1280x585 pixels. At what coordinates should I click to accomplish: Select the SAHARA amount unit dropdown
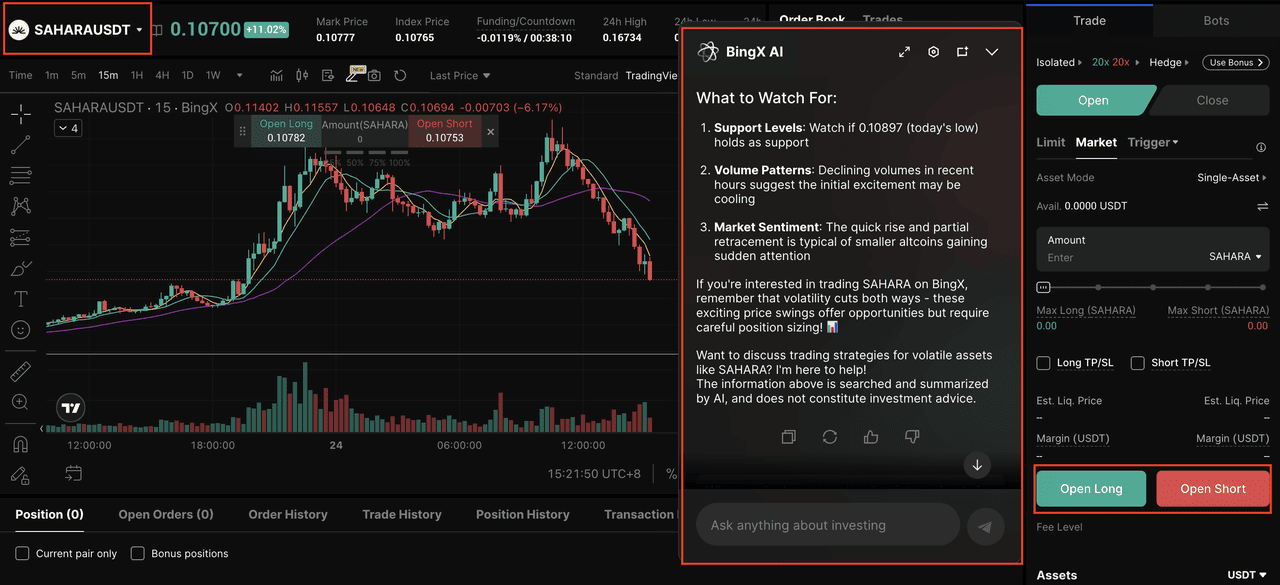pos(1235,257)
